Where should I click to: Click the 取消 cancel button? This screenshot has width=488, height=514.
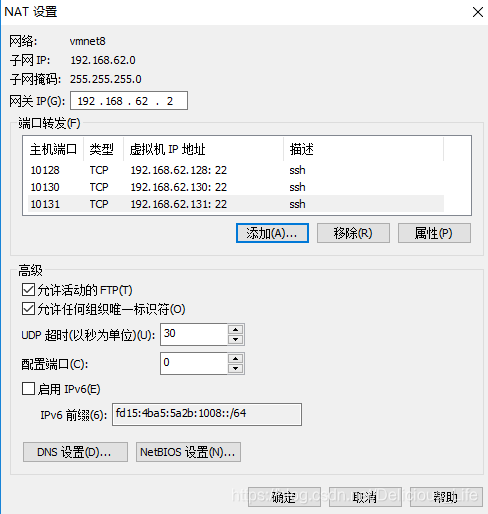click(365, 497)
